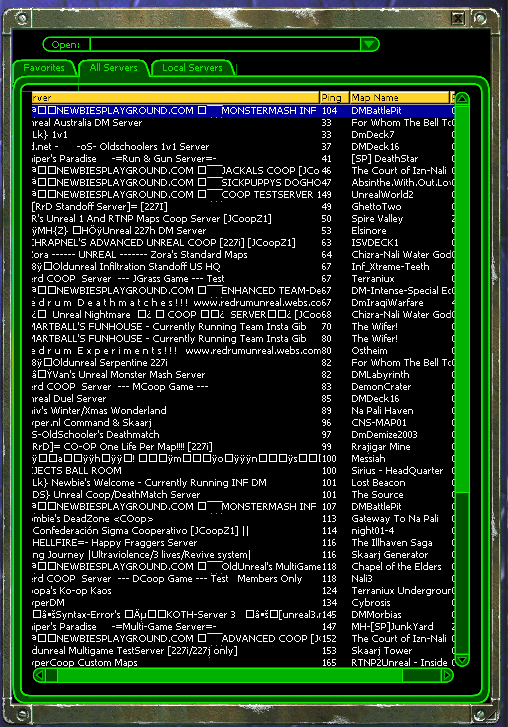Image resolution: width=508 pixels, height=727 pixels.
Task: Select the 'Syntax-Error's KOTH-Server 3' row
Action: pyautogui.click(x=243, y=615)
